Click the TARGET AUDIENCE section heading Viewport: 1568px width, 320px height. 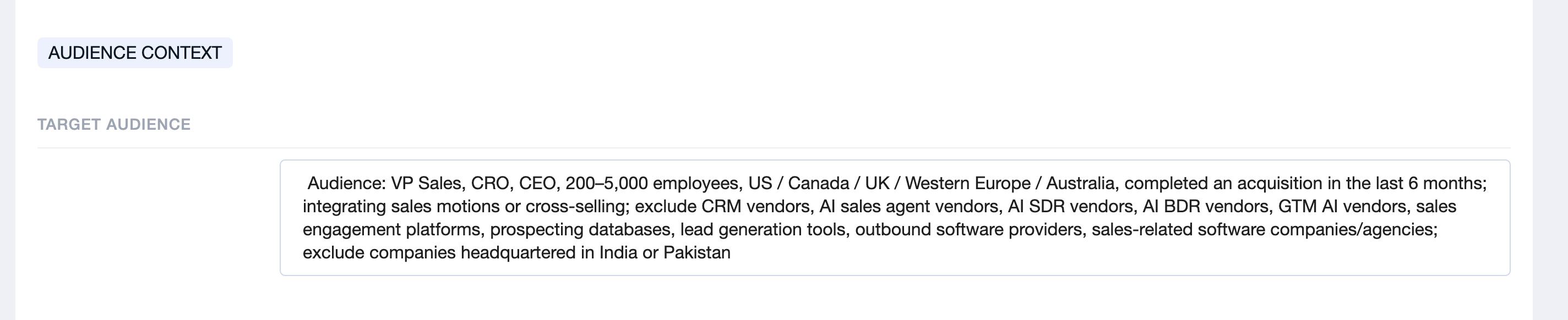click(x=114, y=125)
